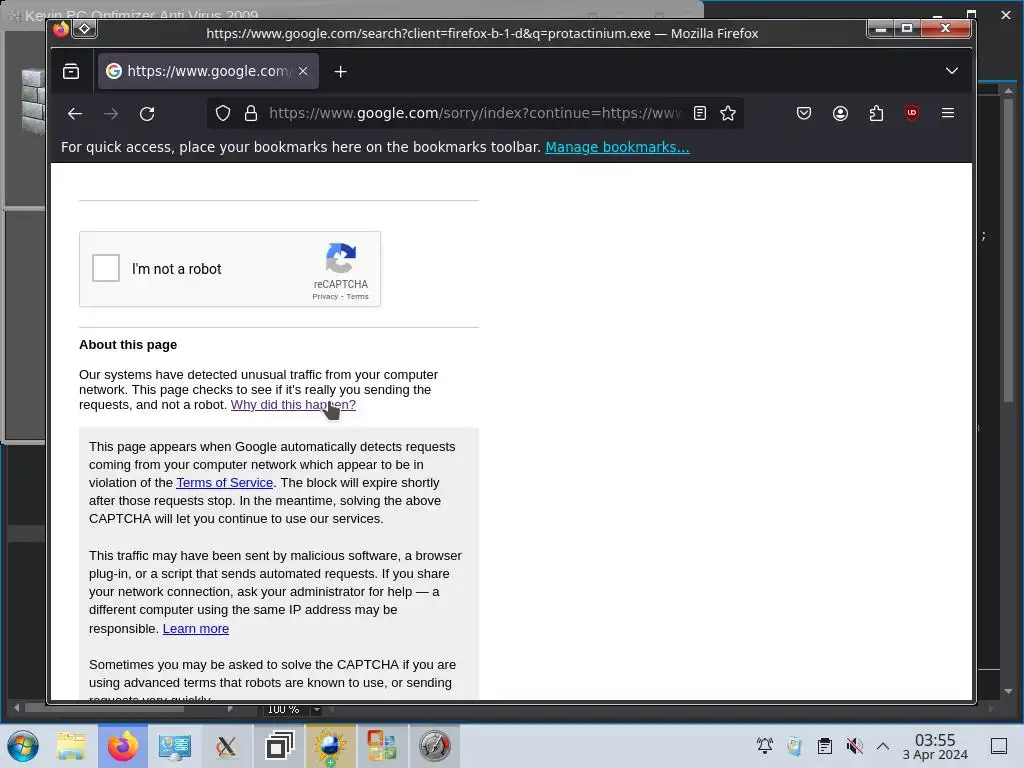Open Firefox View recent browsing icon
This screenshot has width=1024, height=768.
(71, 71)
